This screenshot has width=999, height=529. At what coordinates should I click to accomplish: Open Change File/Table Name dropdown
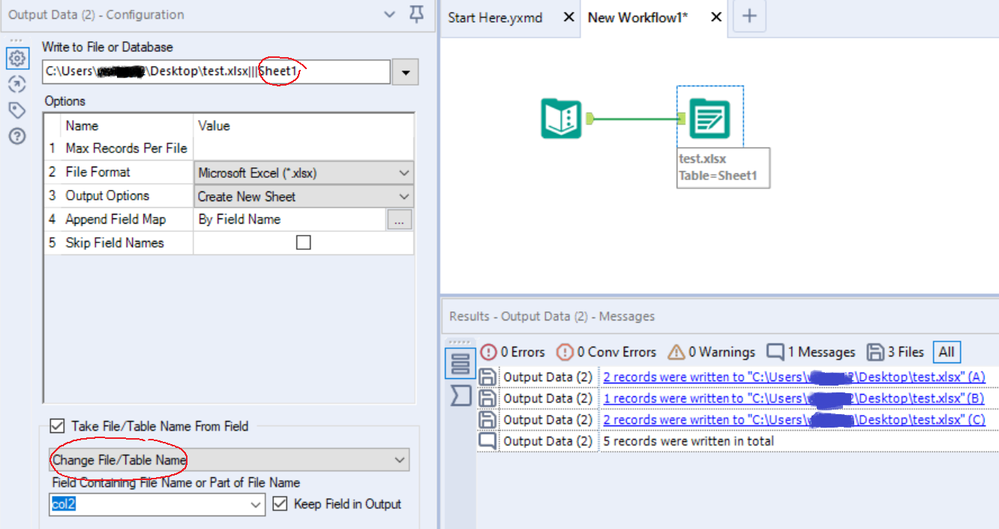pos(229,460)
